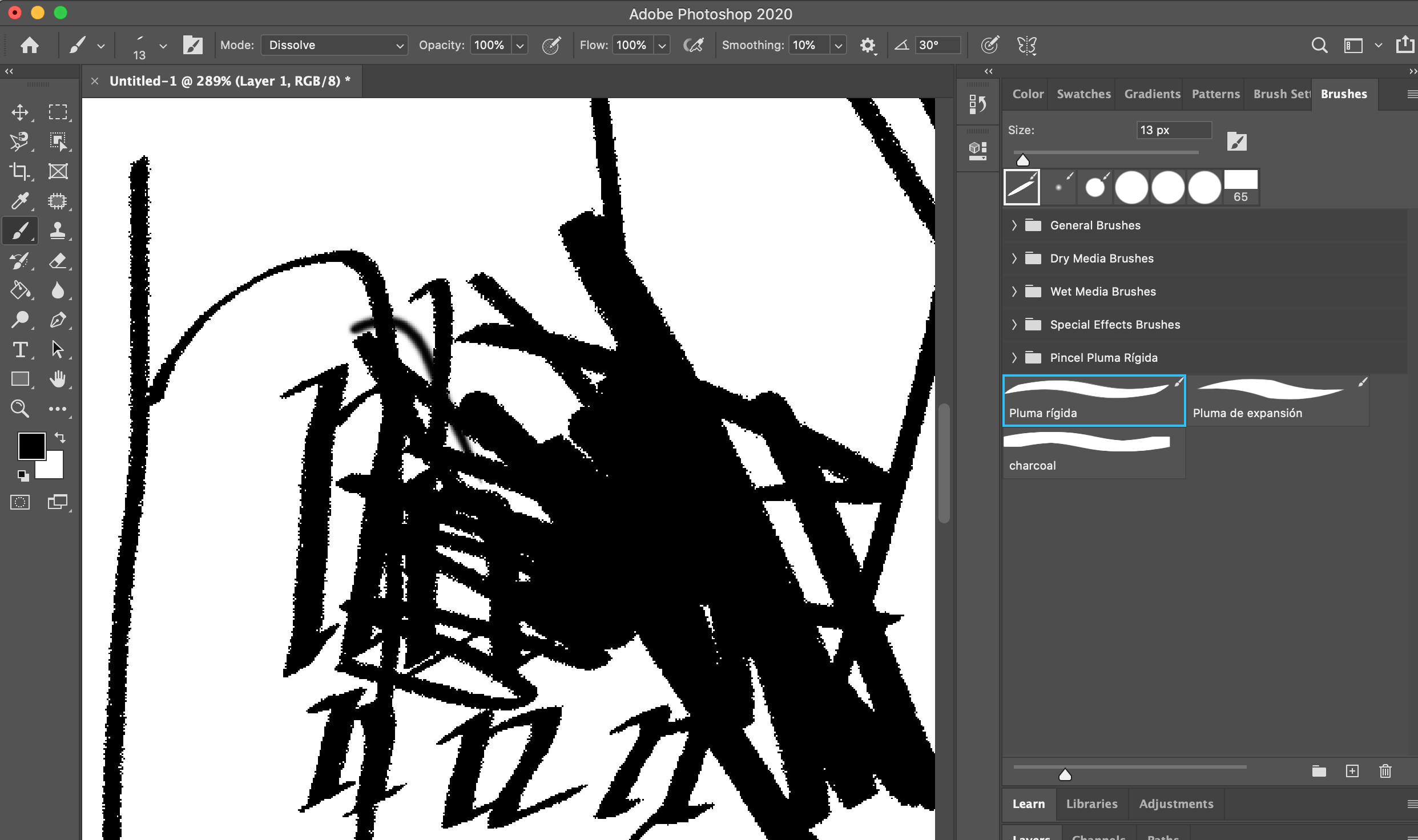
Task: Open the blending Mode dropdown showing Dissolve
Action: [x=334, y=45]
